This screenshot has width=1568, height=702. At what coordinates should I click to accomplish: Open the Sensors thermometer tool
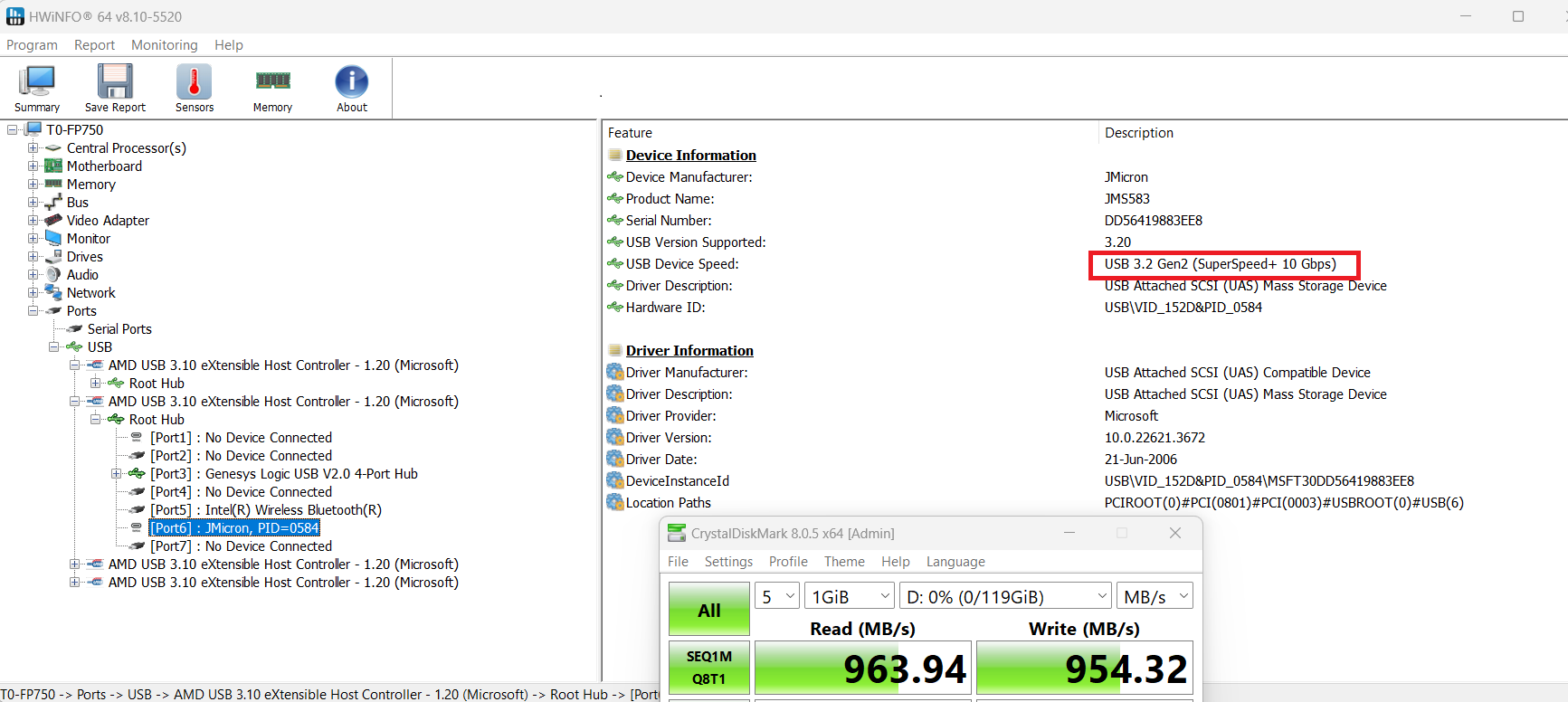[195, 88]
